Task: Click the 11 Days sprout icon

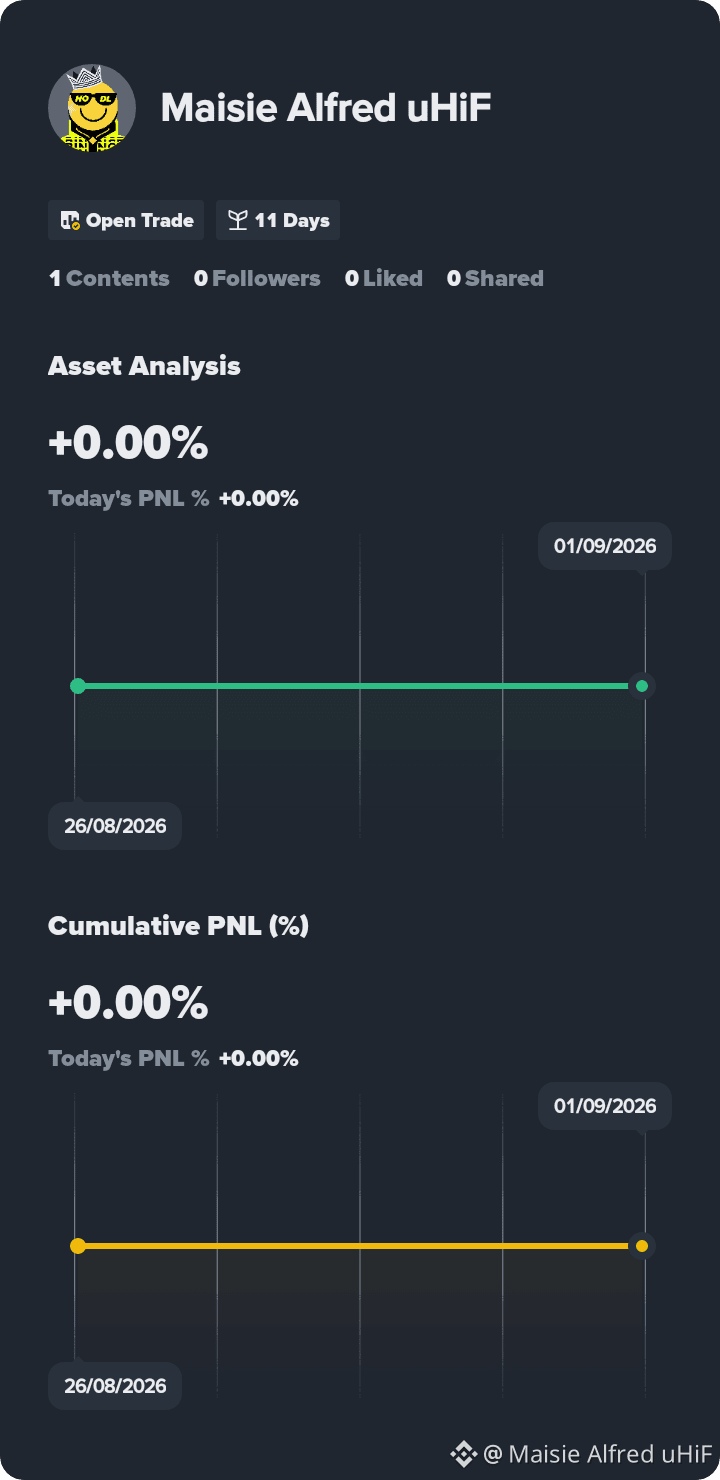Action: [237, 221]
